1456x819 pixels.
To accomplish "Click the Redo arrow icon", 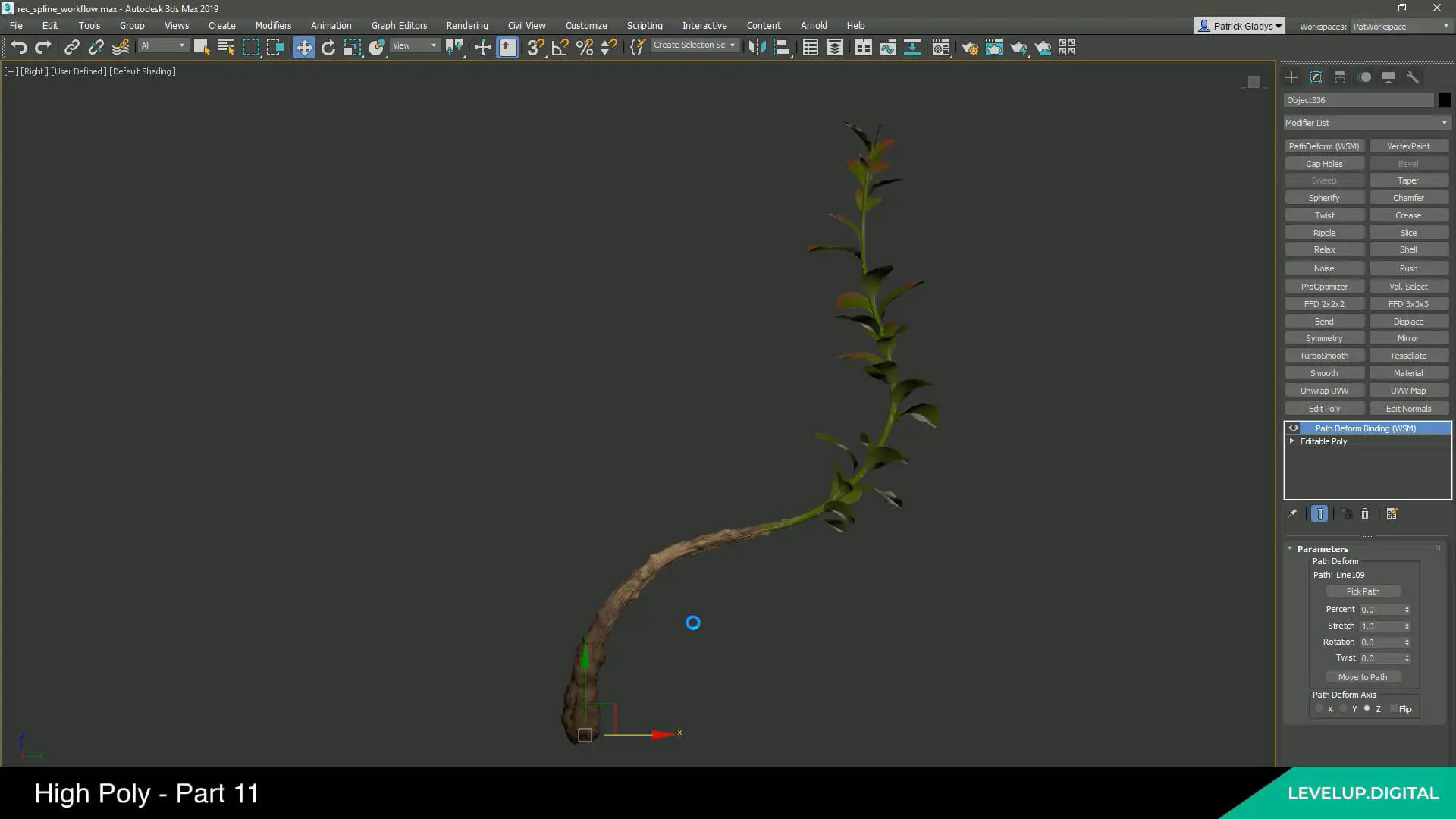I will click(43, 48).
